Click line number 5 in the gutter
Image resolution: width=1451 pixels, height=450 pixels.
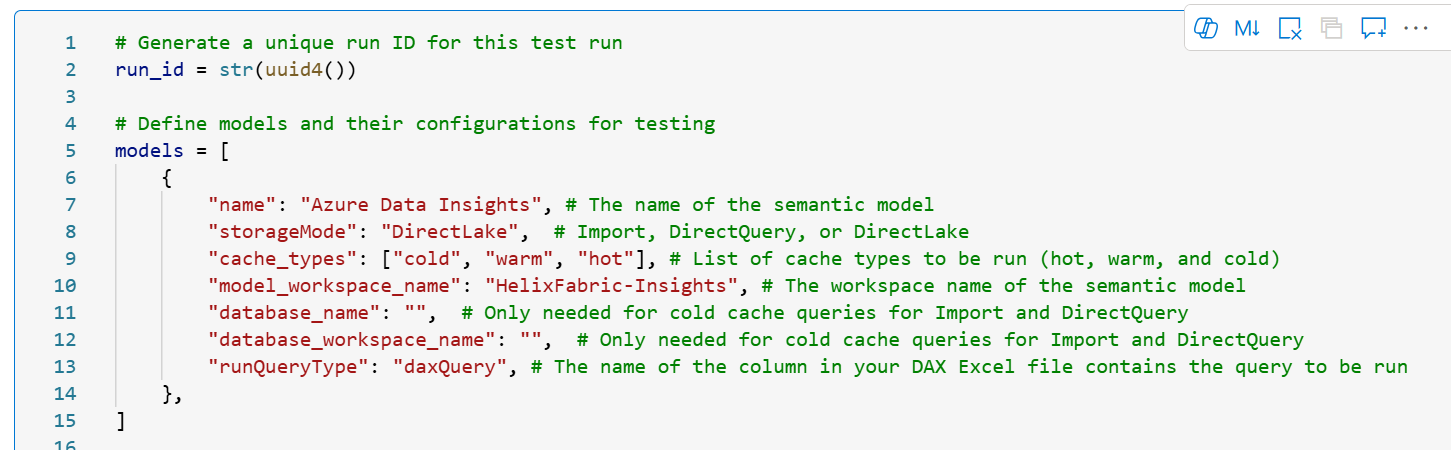pos(70,151)
